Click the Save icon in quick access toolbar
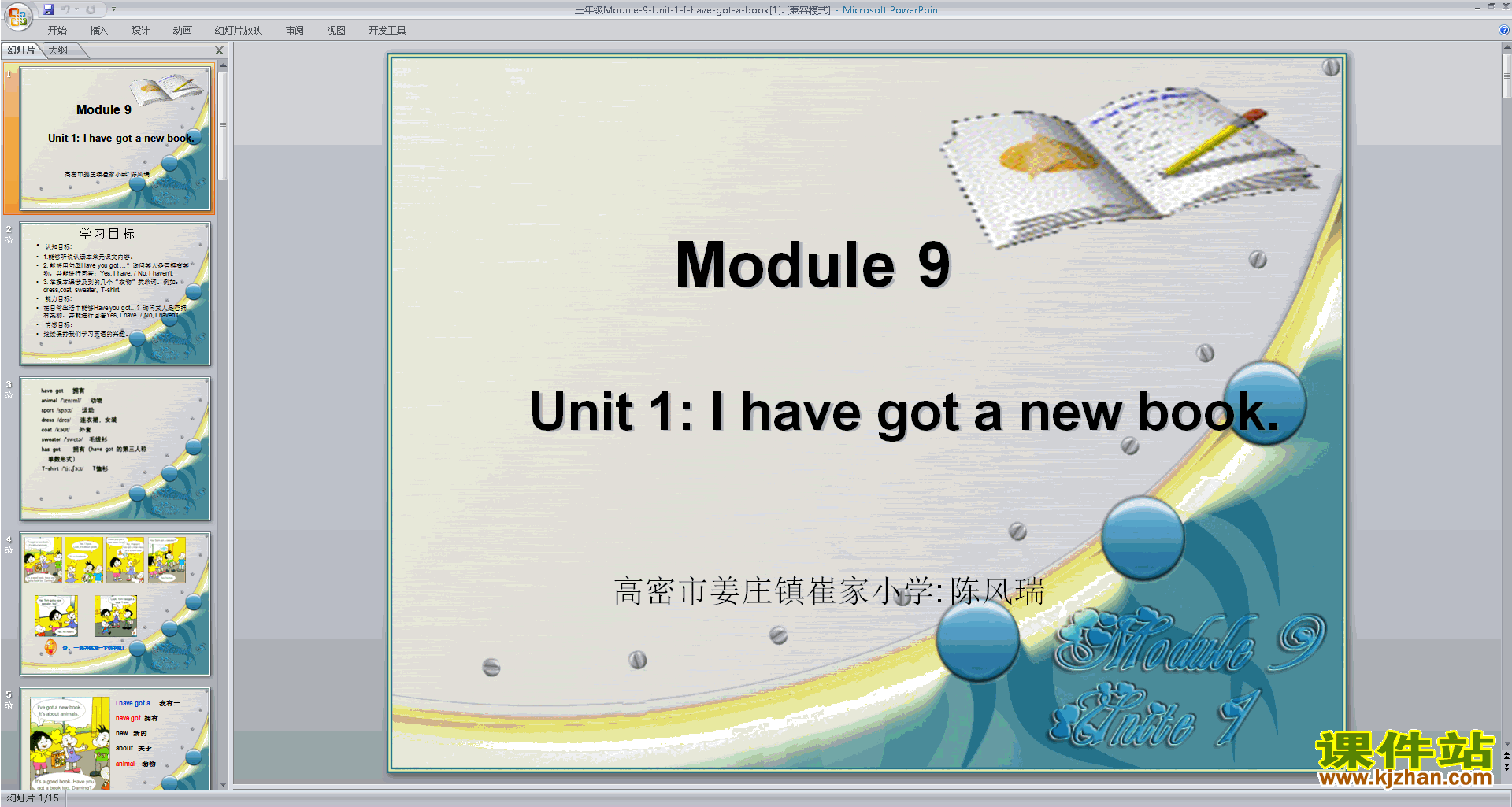This screenshot has height=807, width=1512. tap(48, 9)
